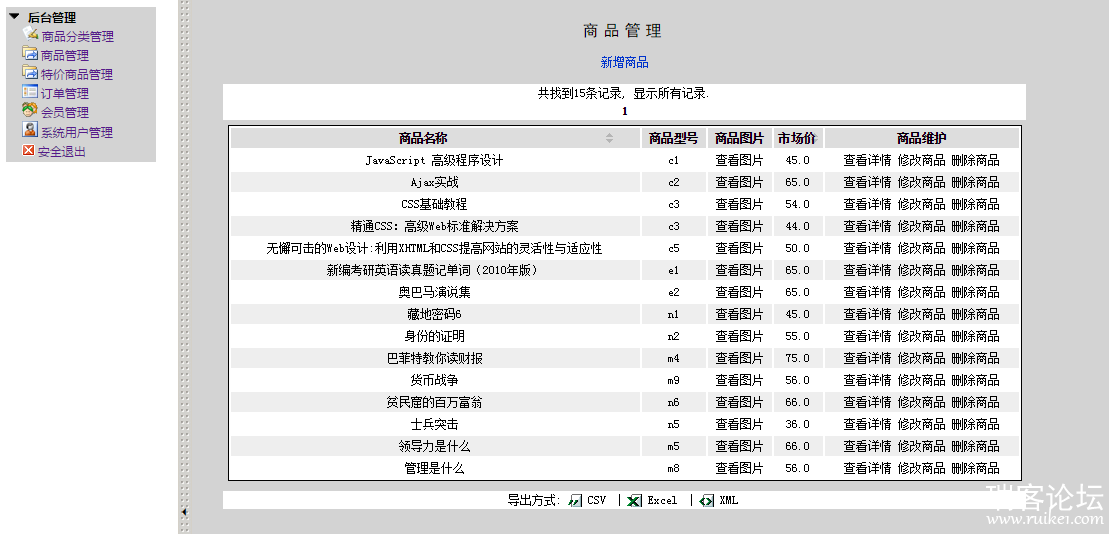Edit product 藏地密码6
Screen dimensions: 1109x534
pos(922,314)
